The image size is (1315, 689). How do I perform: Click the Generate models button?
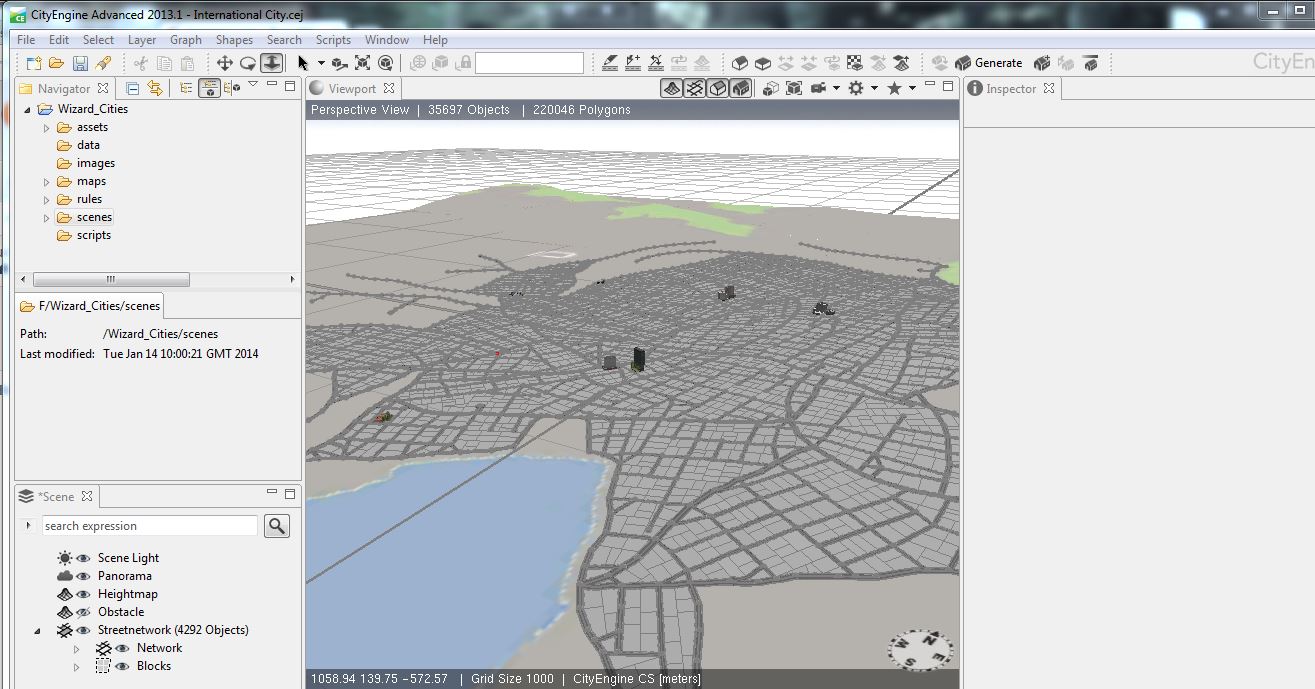(x=988, y=63)
